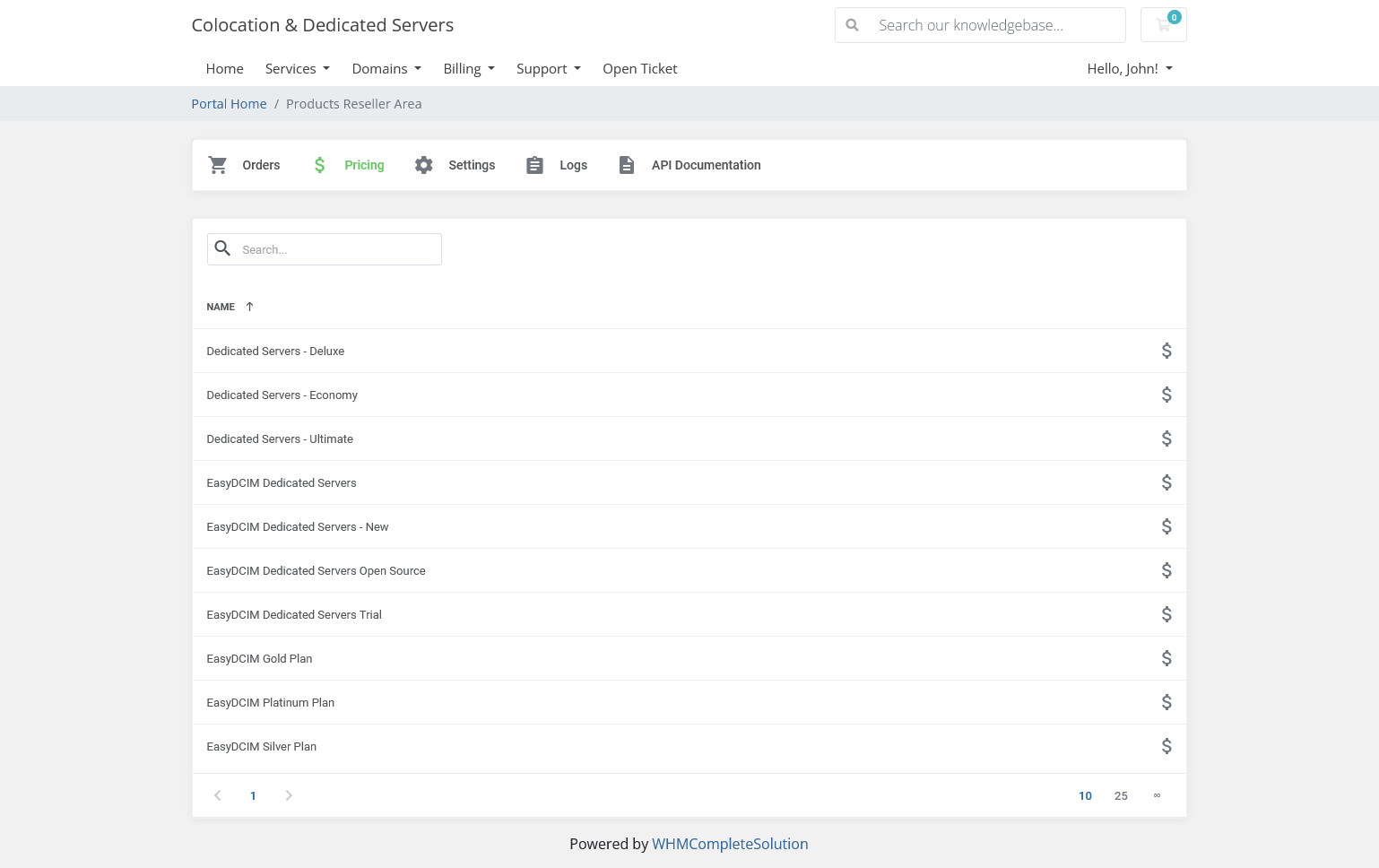Image resolution: width=1379 pixels, height=868 pixels.
Task: Click the Products Reseller Area breadcrumb text
Action: (353, 104)
